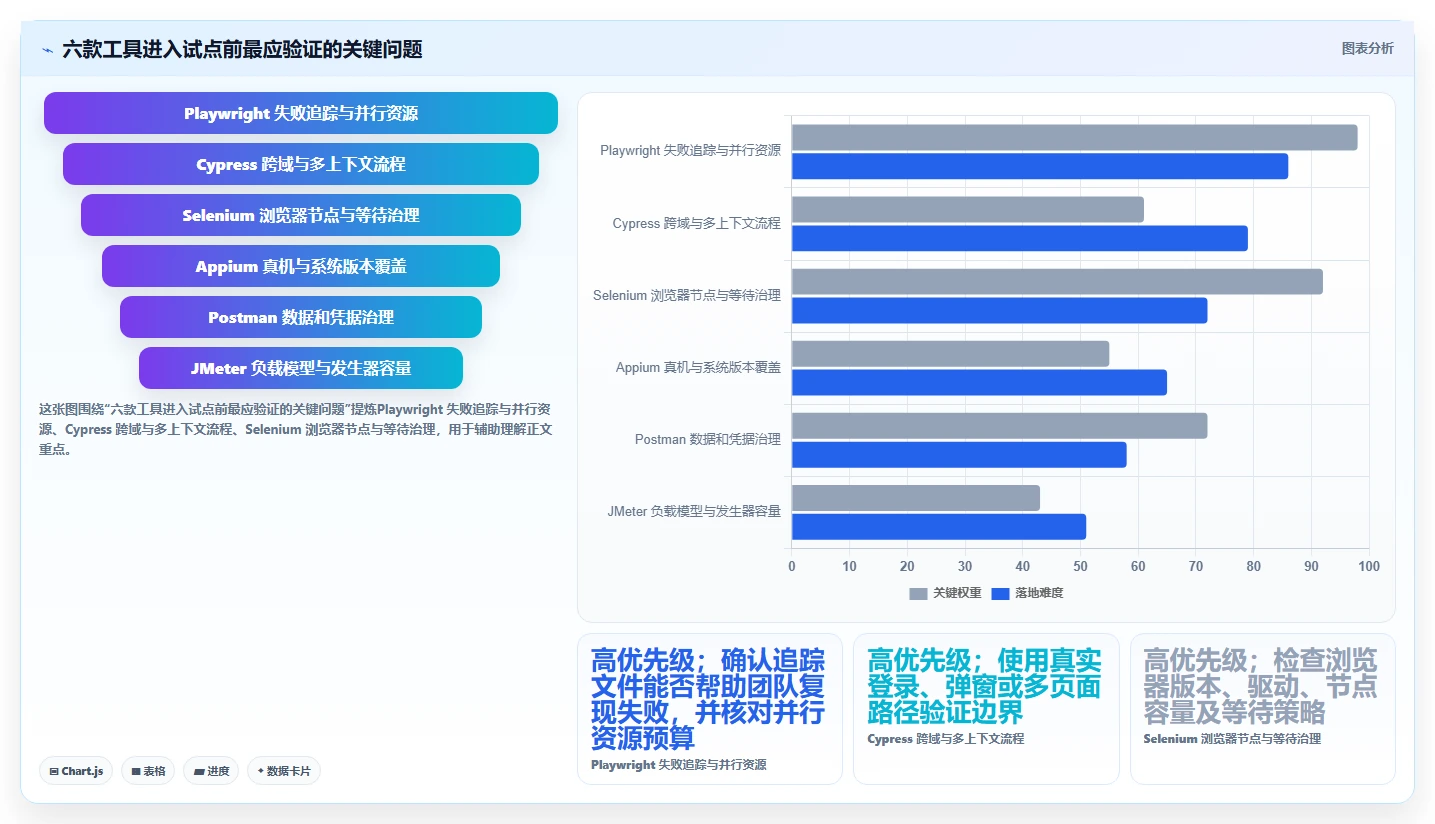1435x824 pixels.
Task: Click the header icon beside the title
Action: pos(47,49)
